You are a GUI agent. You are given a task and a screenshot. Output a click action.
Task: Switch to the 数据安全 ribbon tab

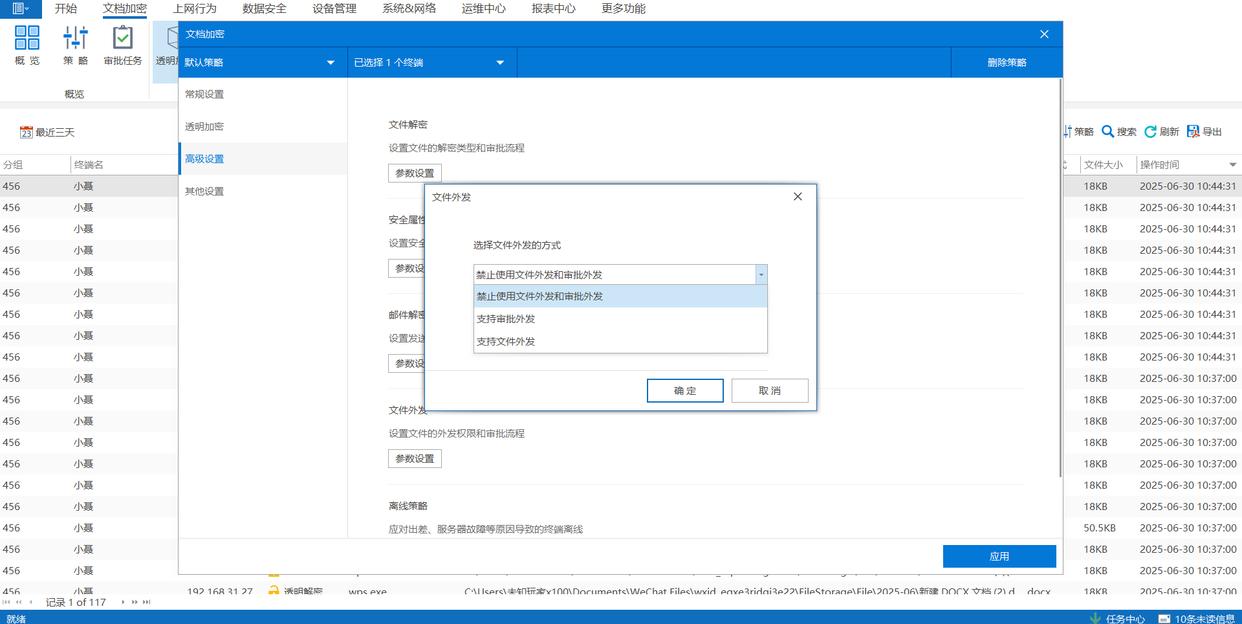[264, 9]
